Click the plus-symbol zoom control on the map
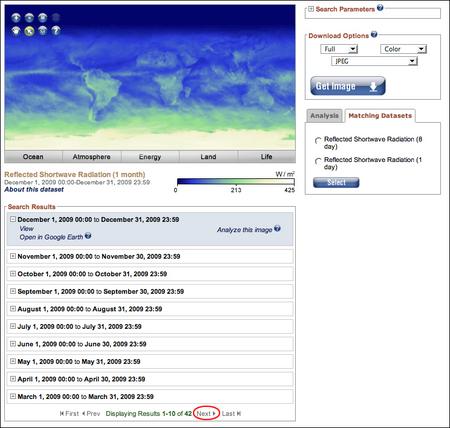This screenshot has width=450, height=428. (16, 18)
